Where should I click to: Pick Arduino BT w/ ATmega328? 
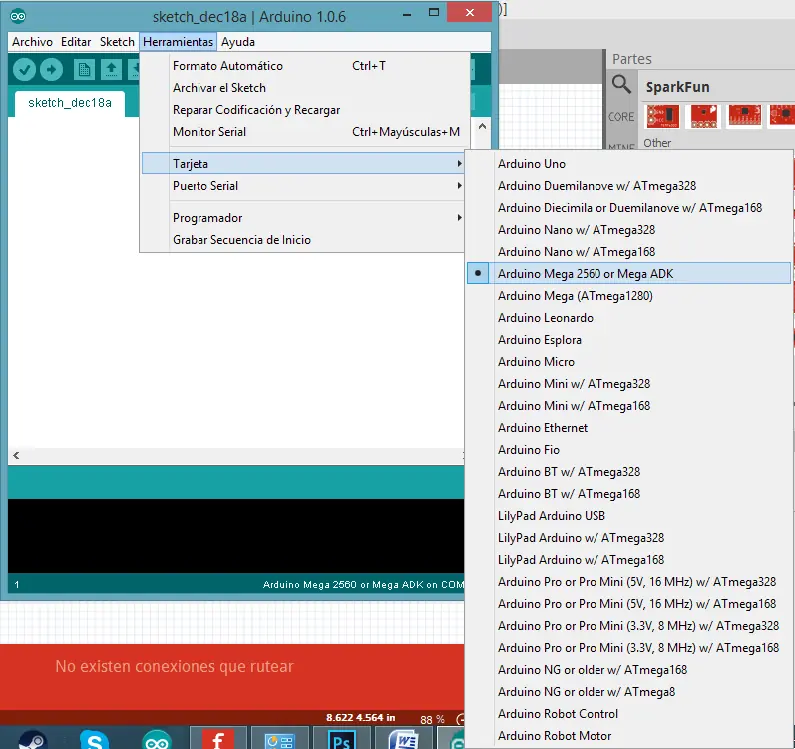pos(629,472)
